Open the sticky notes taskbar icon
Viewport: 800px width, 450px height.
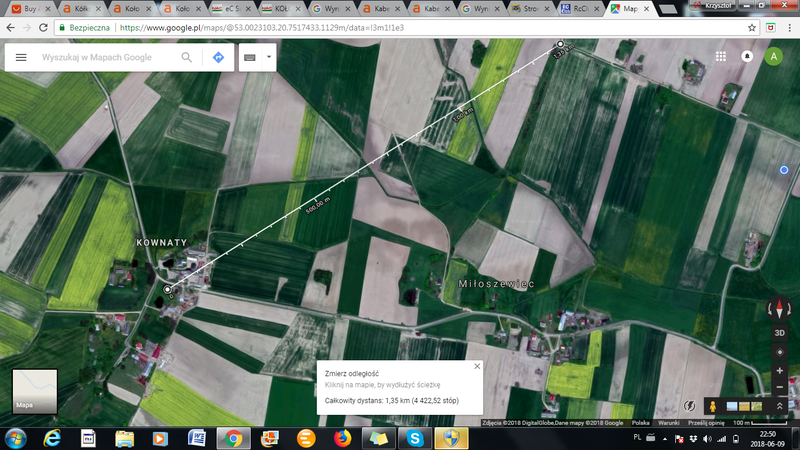click(379, 438)
